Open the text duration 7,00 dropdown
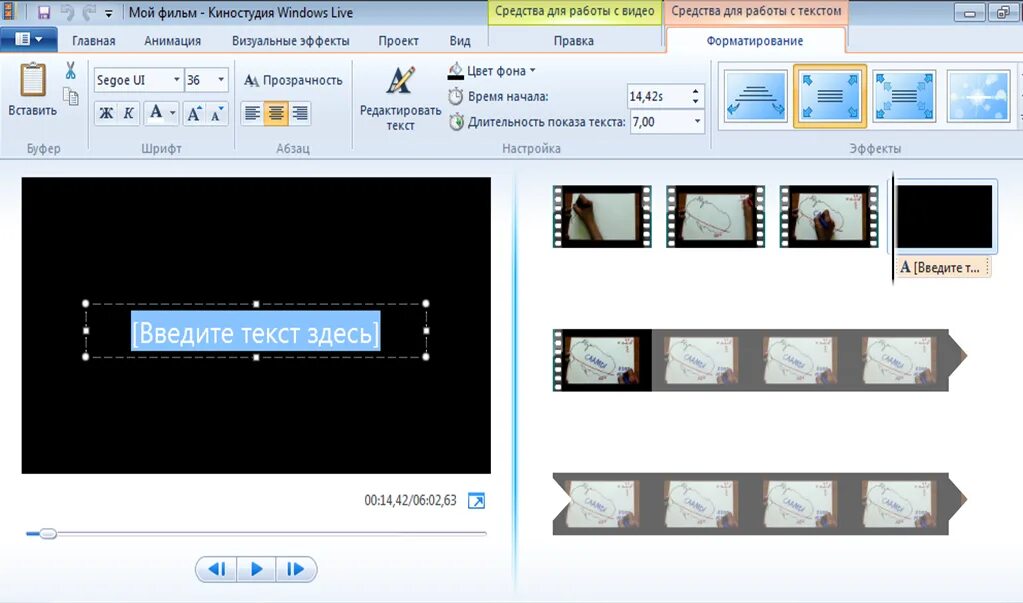 tap(697, 121)
